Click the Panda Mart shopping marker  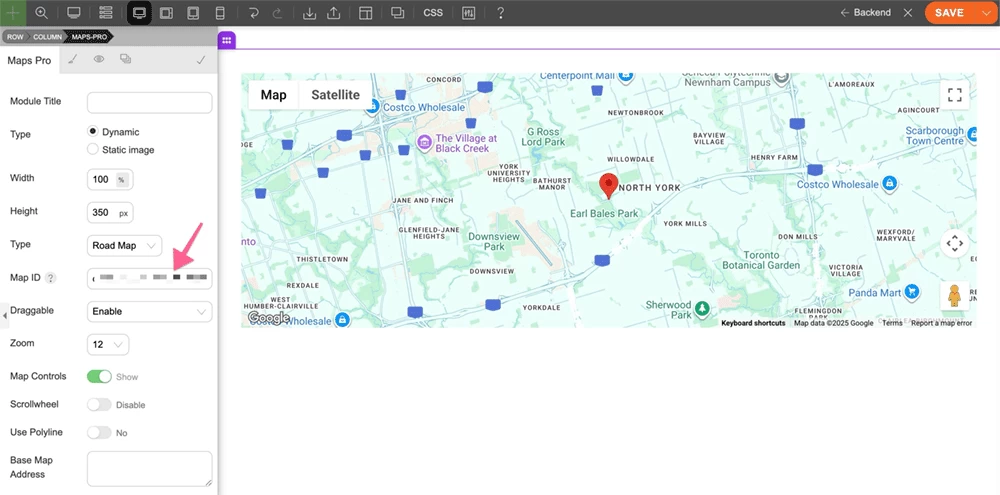click(x=913, y=292)
